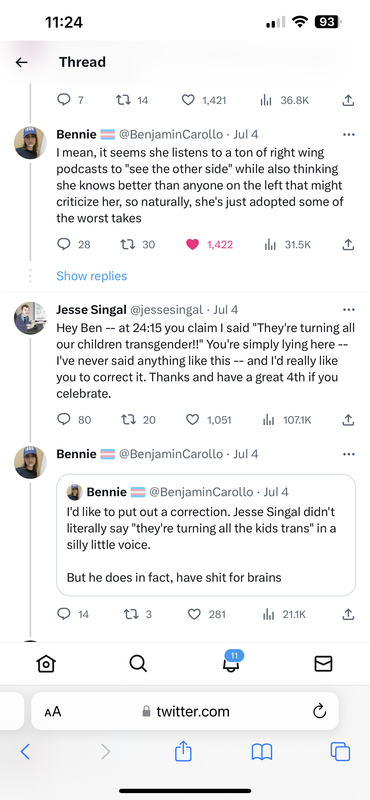
Task: Open notifications bell with 11 badge
Action: pyautogui.click(x=232, y=662)
